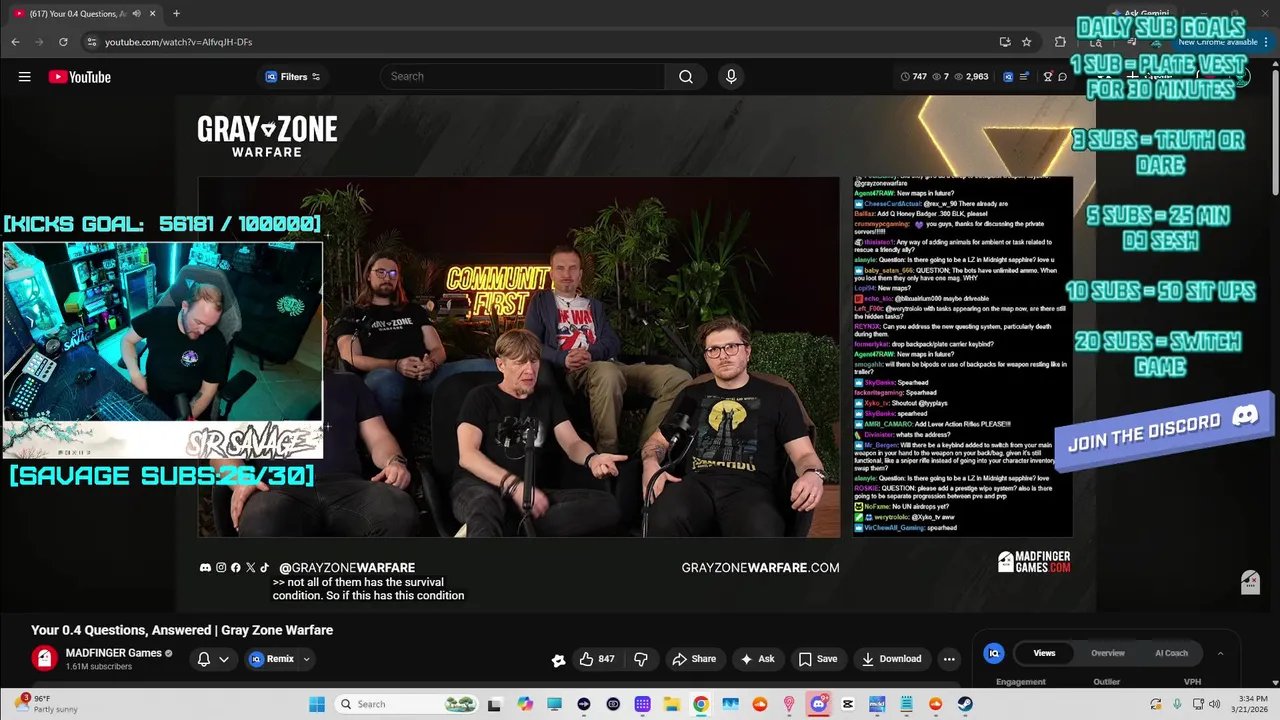Open Chrome extensions puzzle icon
The height and width of the screenshot is (720, 1280).
(1060, 42)
